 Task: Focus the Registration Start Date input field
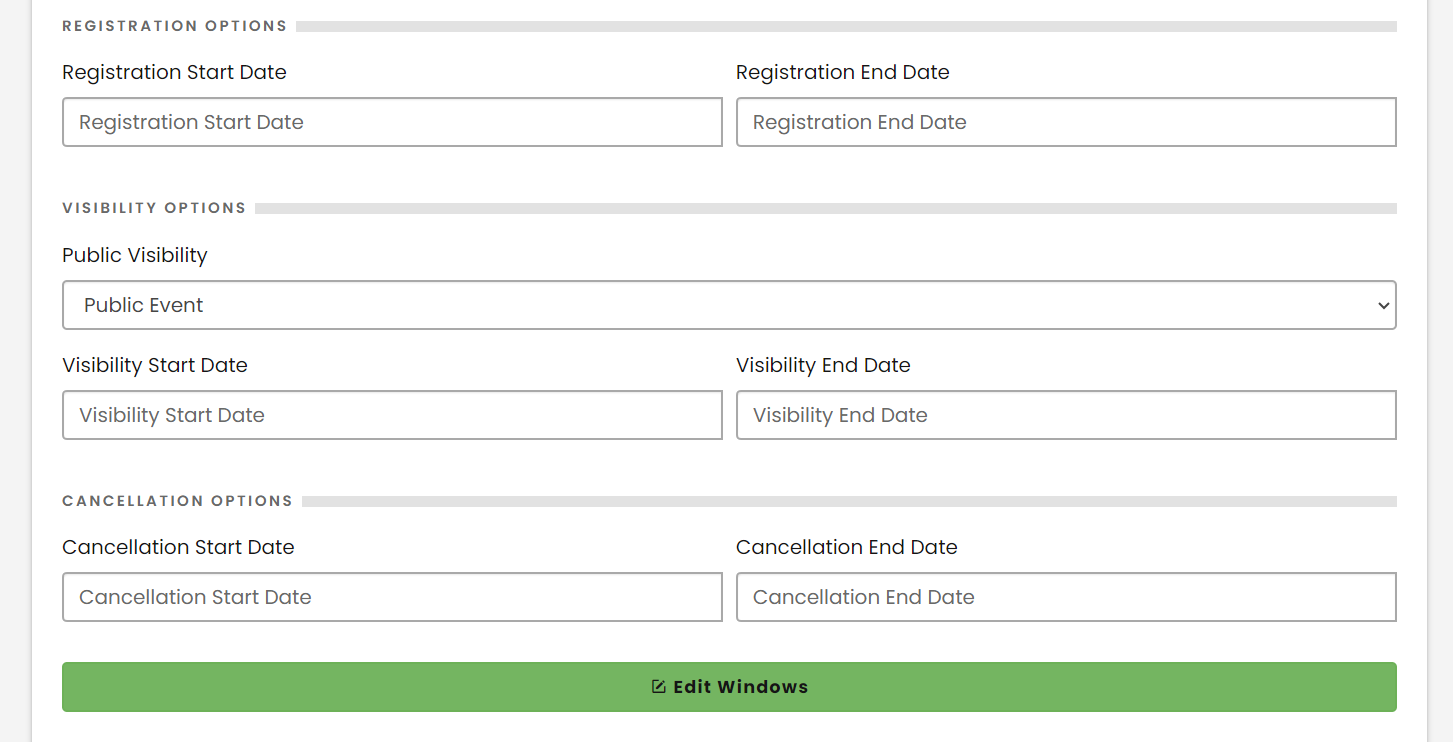(x=392, y=122)
